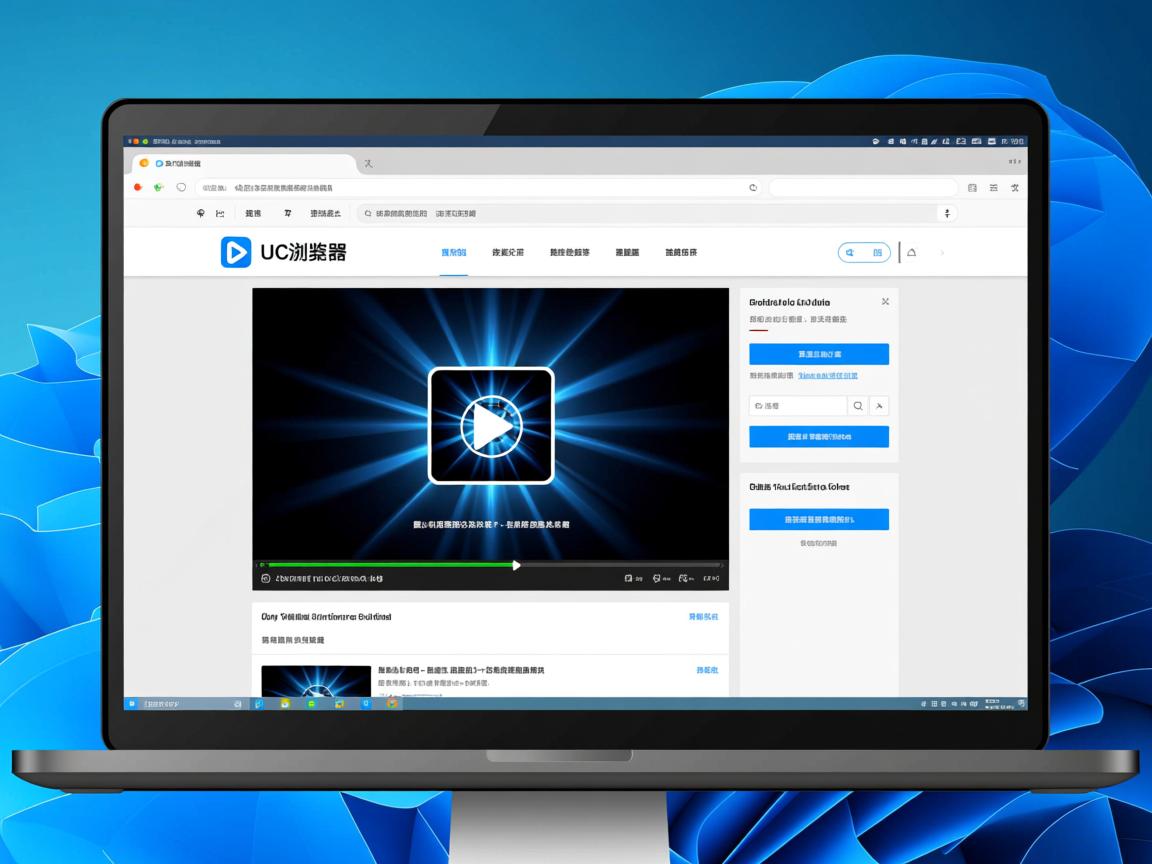Viewport: 1152px width, 864px height.
Task: Click the blue underlined link in sidebar
Action: (x=827, y=376)
